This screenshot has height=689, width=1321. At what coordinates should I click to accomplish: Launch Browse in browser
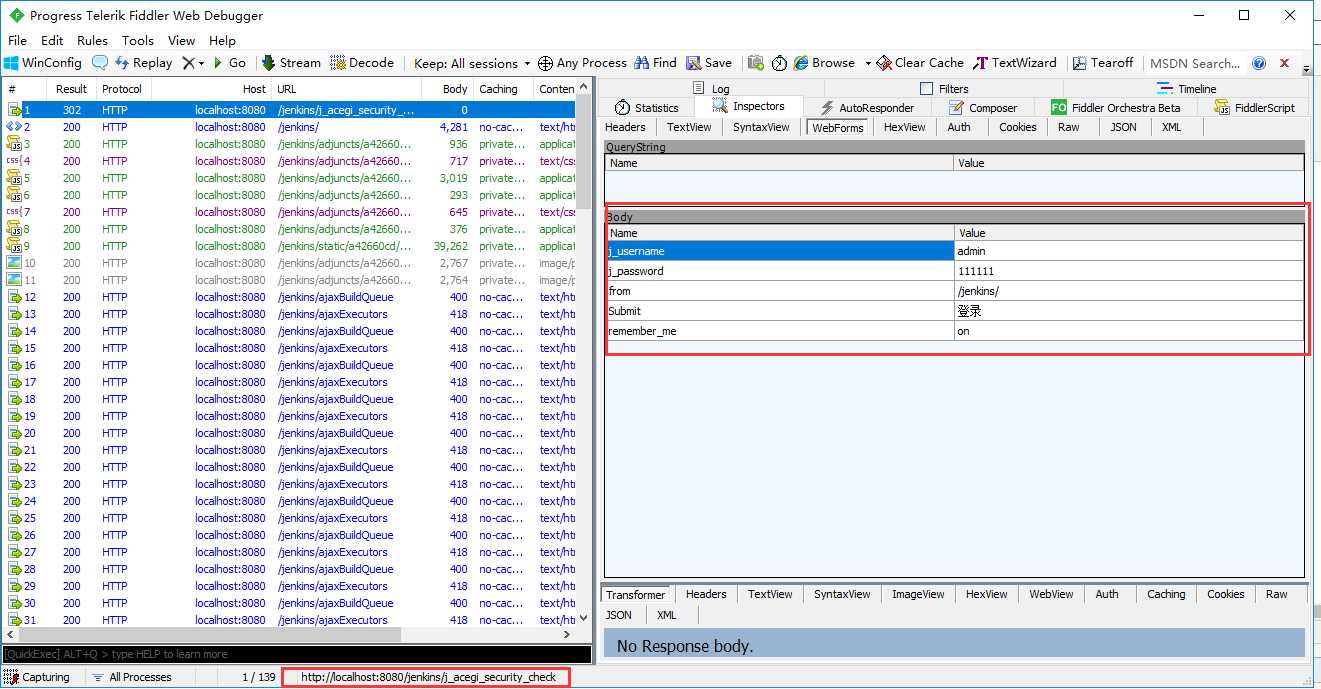pos(825,62)
